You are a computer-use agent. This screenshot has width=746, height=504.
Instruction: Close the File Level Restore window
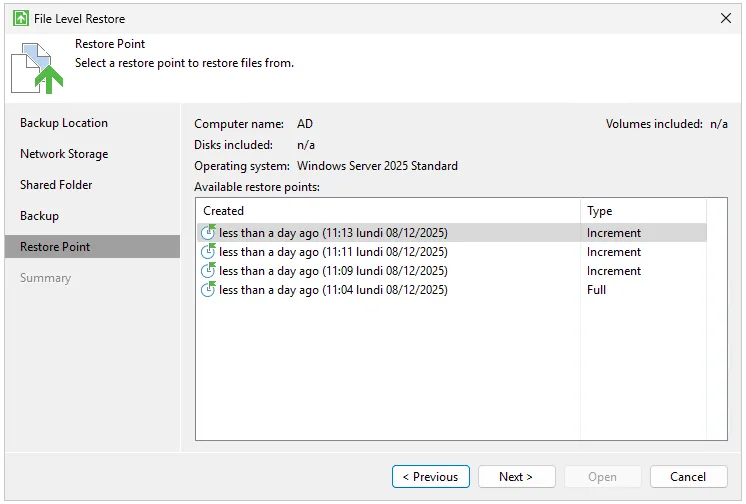pyautogui.click(x=726, y=18)
